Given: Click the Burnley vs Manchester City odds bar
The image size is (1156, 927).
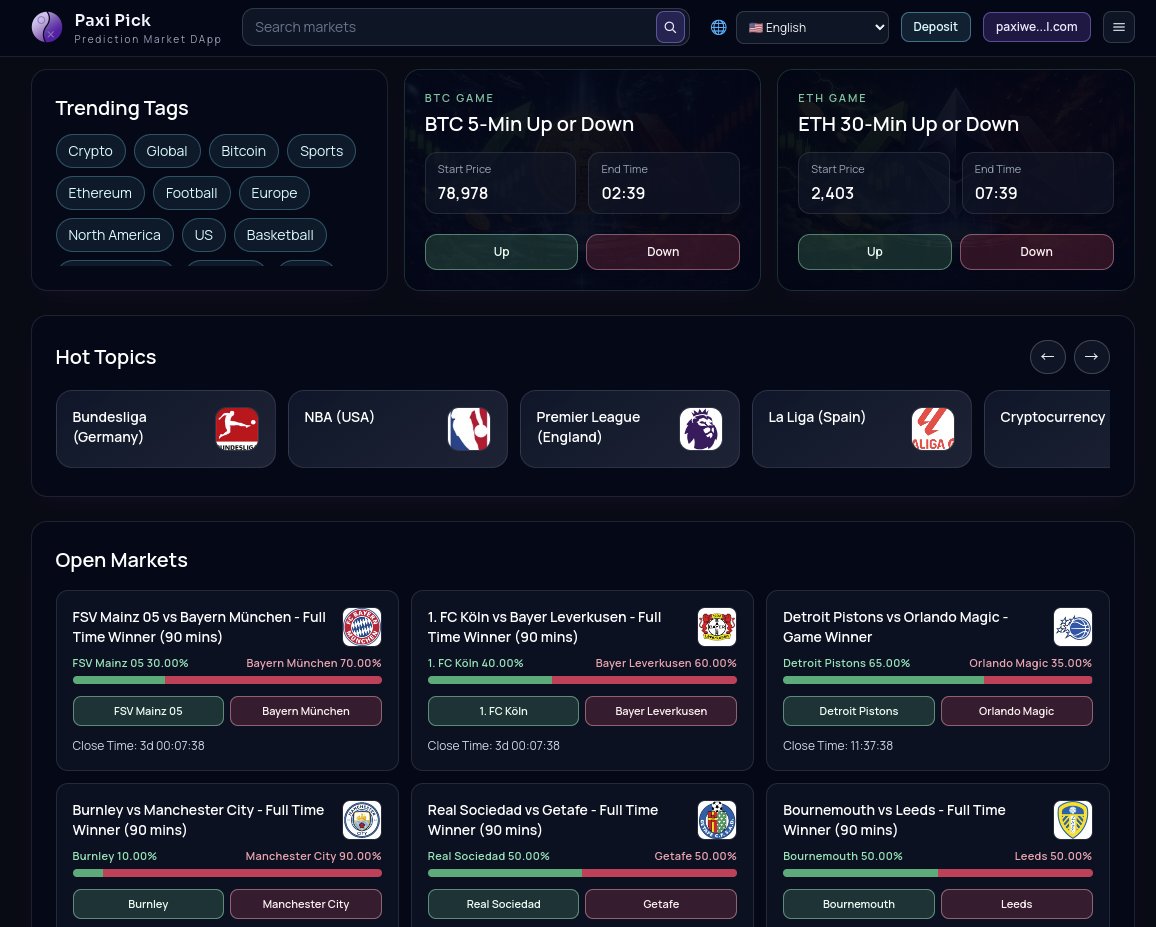Looking at the screenshot, I should 227,873.
